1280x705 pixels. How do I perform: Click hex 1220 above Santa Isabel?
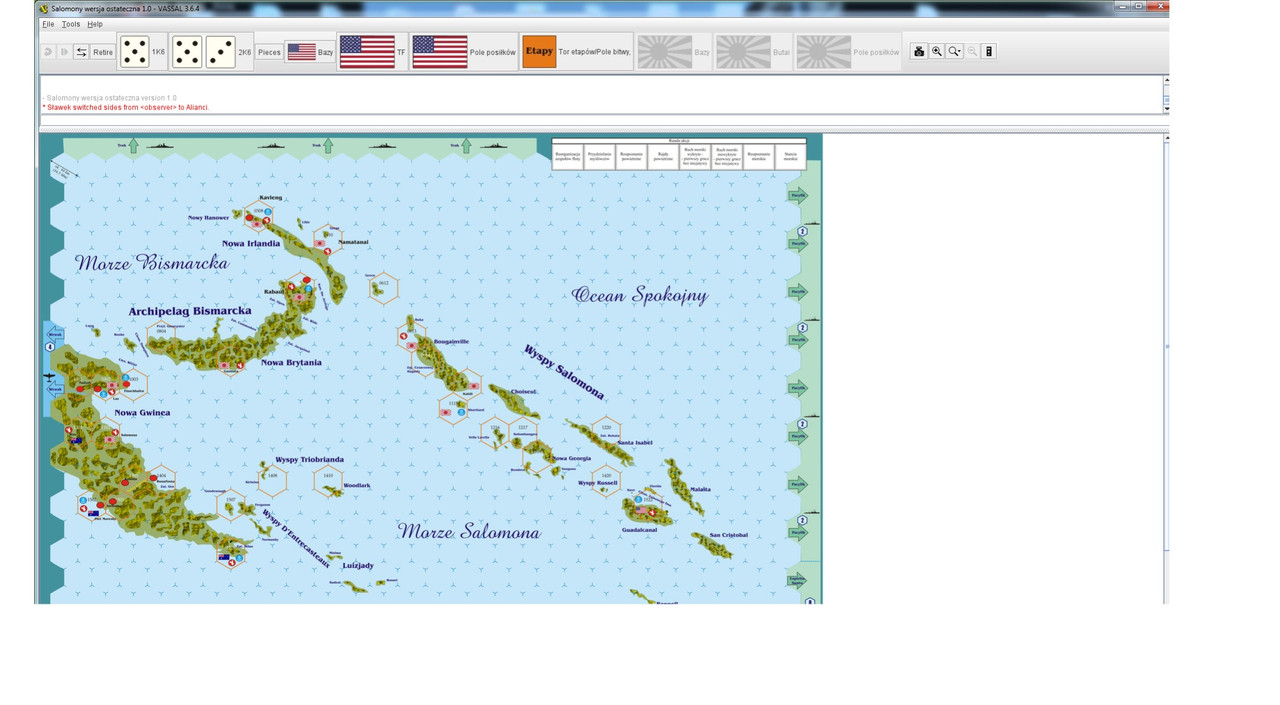(x=606, y=432)
